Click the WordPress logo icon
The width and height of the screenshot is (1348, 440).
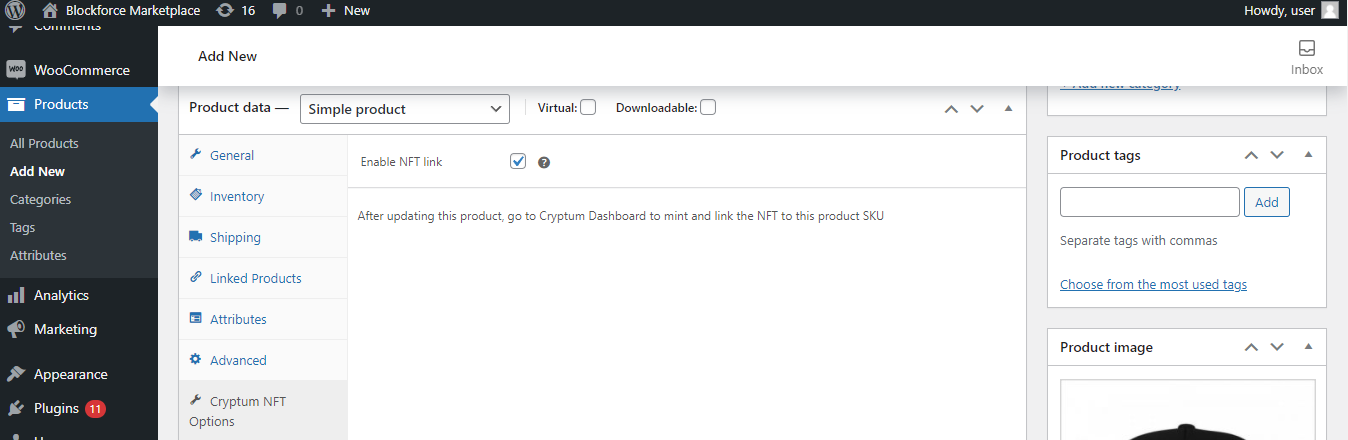click(16, 10)
